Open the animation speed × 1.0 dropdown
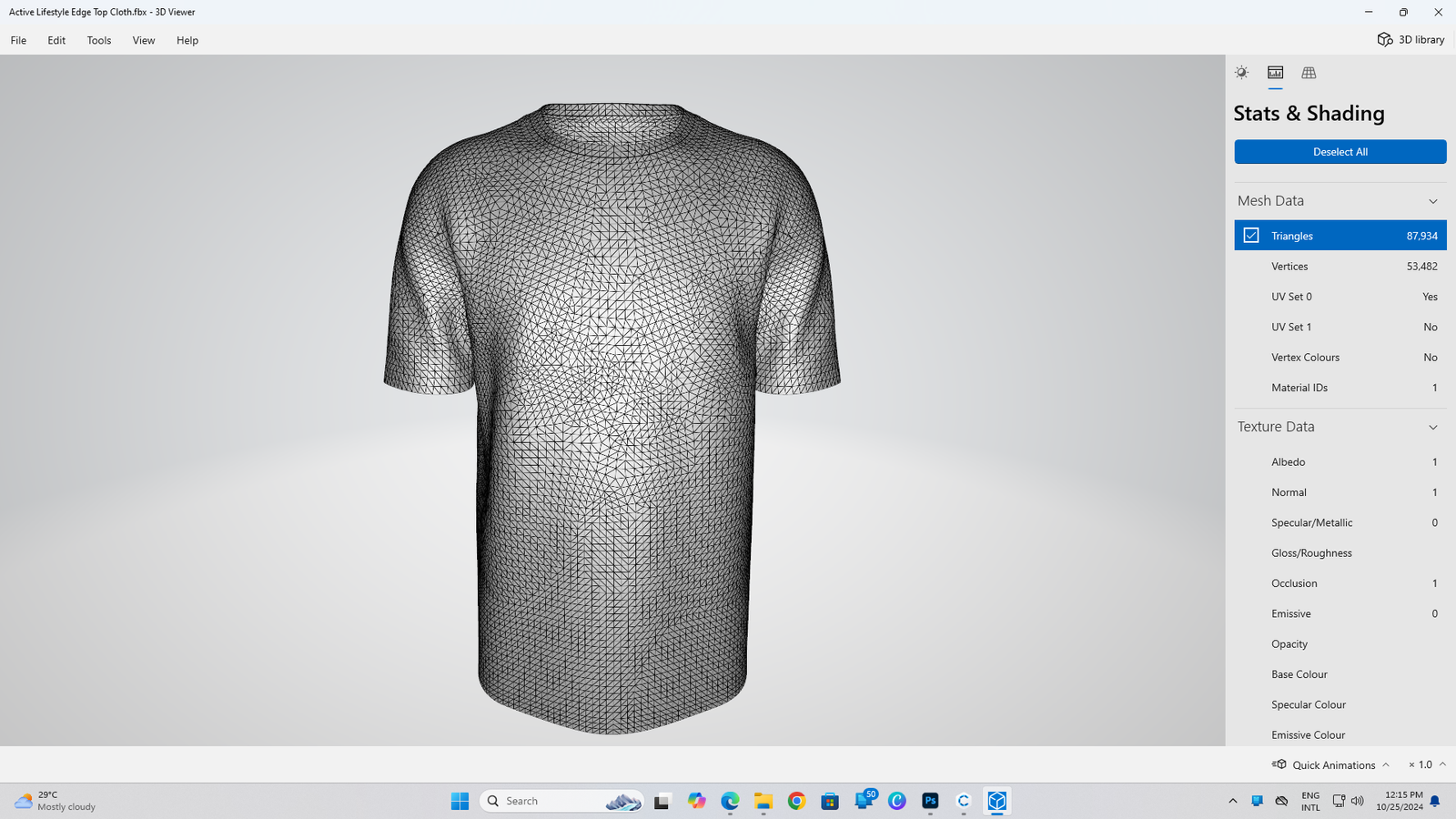The image size is (1456, 819). click(1427, 765)
